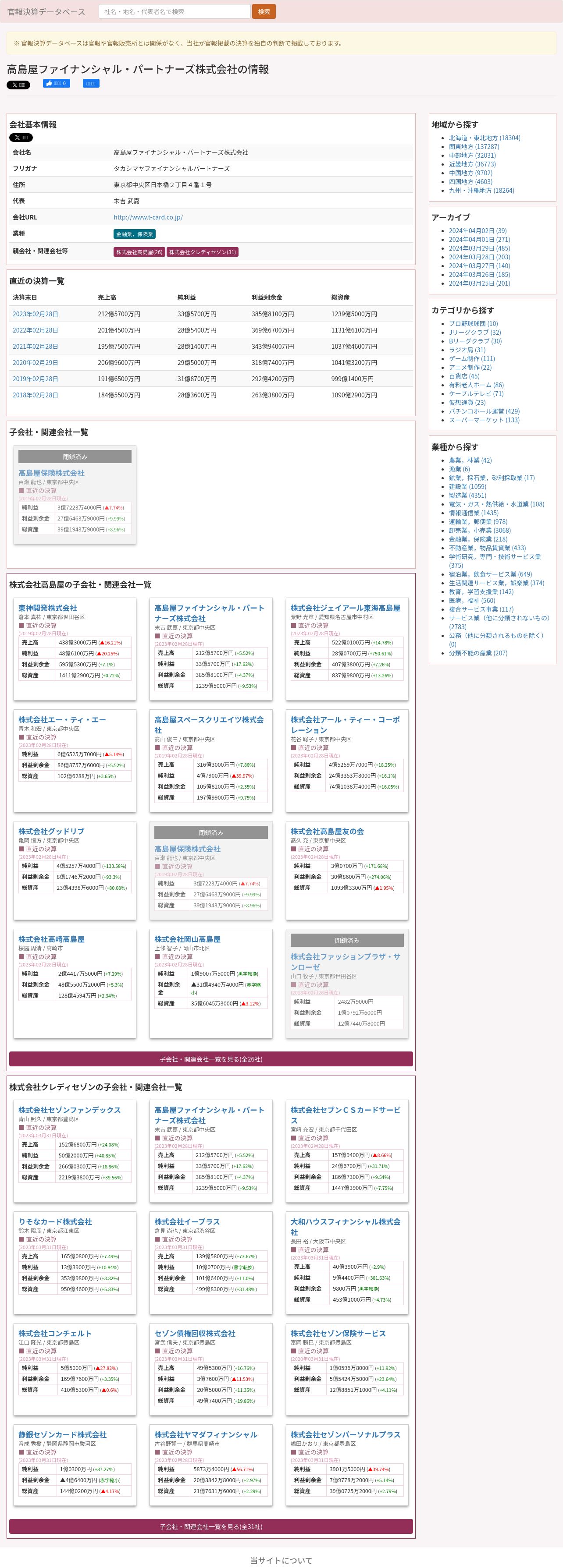The image size is (563, 1568).
Task: Browse the 北海道・東北地方 (18304) region link
Action: tap(485, 138)
